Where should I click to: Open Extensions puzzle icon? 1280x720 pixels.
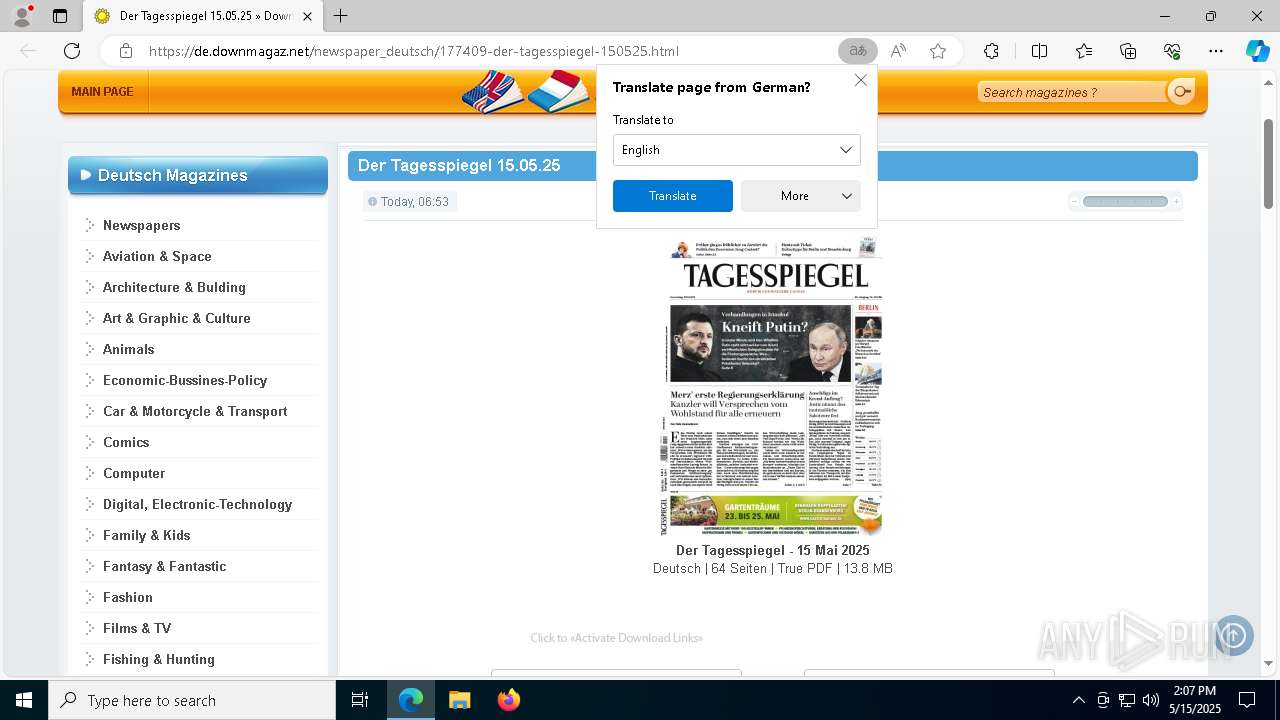click(x=991, y=51)
